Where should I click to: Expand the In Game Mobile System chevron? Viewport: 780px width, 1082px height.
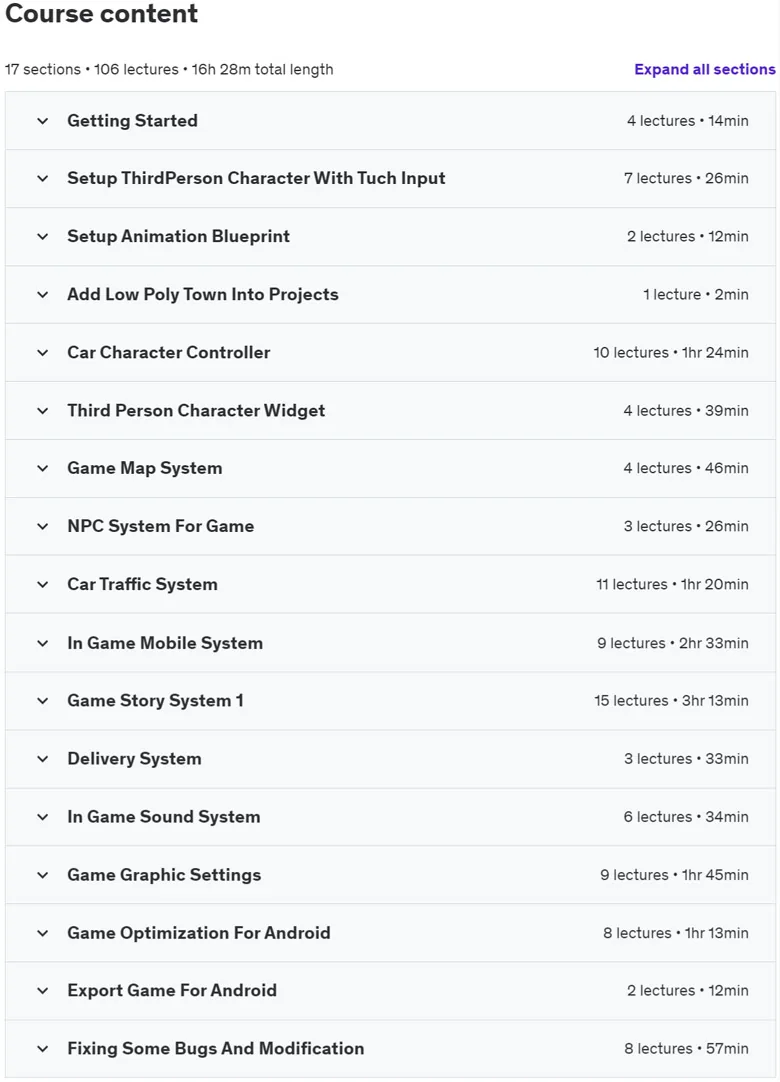43,644
